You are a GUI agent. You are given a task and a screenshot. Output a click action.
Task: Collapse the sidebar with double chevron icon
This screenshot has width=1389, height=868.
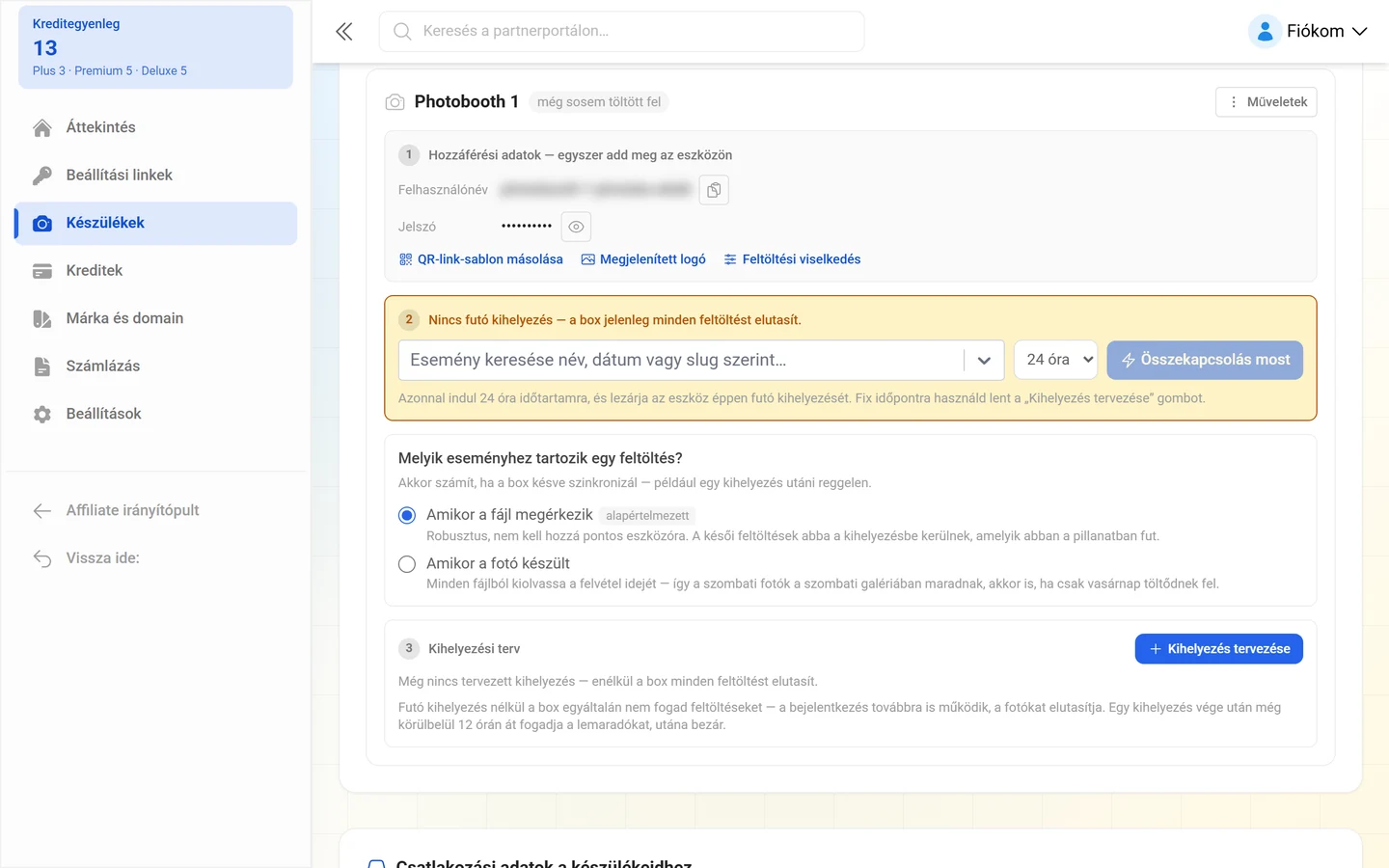pos(344,32)
